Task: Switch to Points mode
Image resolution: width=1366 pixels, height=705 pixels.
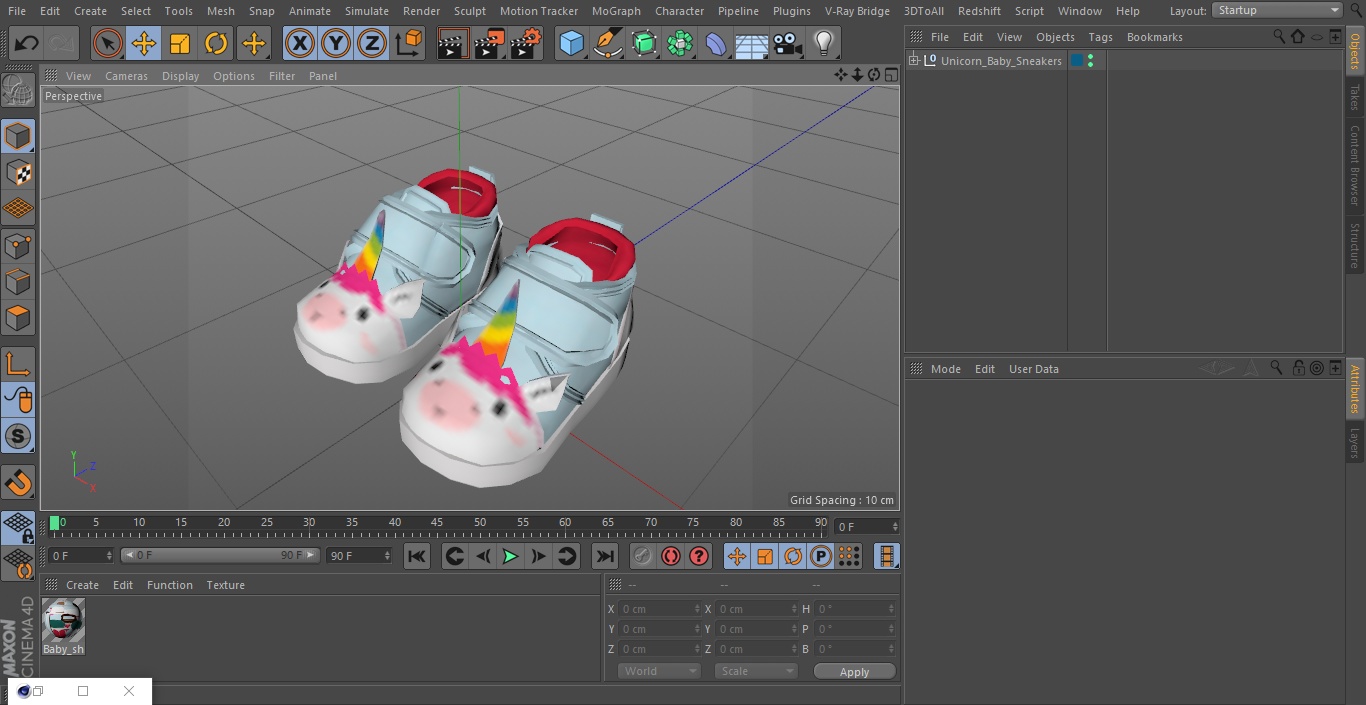Action: [x=18, y=245]
